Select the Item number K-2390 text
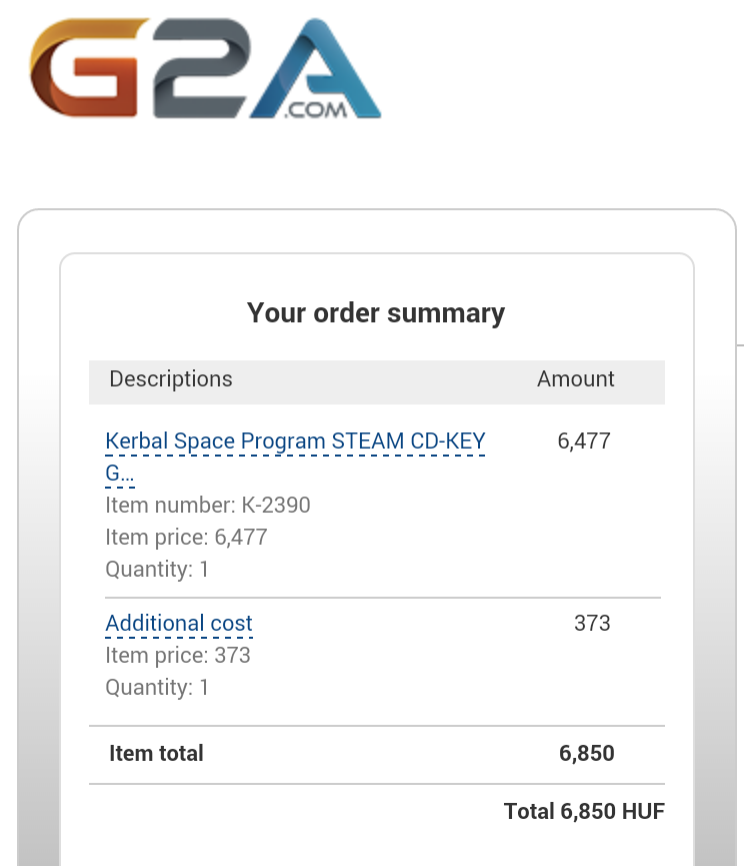The height and width of the screenshot is (866, 744). tap(208, 505)
